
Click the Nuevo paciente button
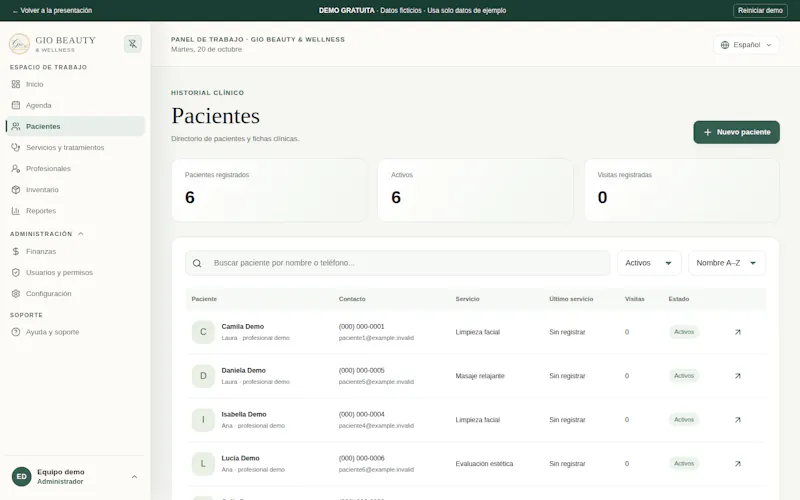[736, 132]
